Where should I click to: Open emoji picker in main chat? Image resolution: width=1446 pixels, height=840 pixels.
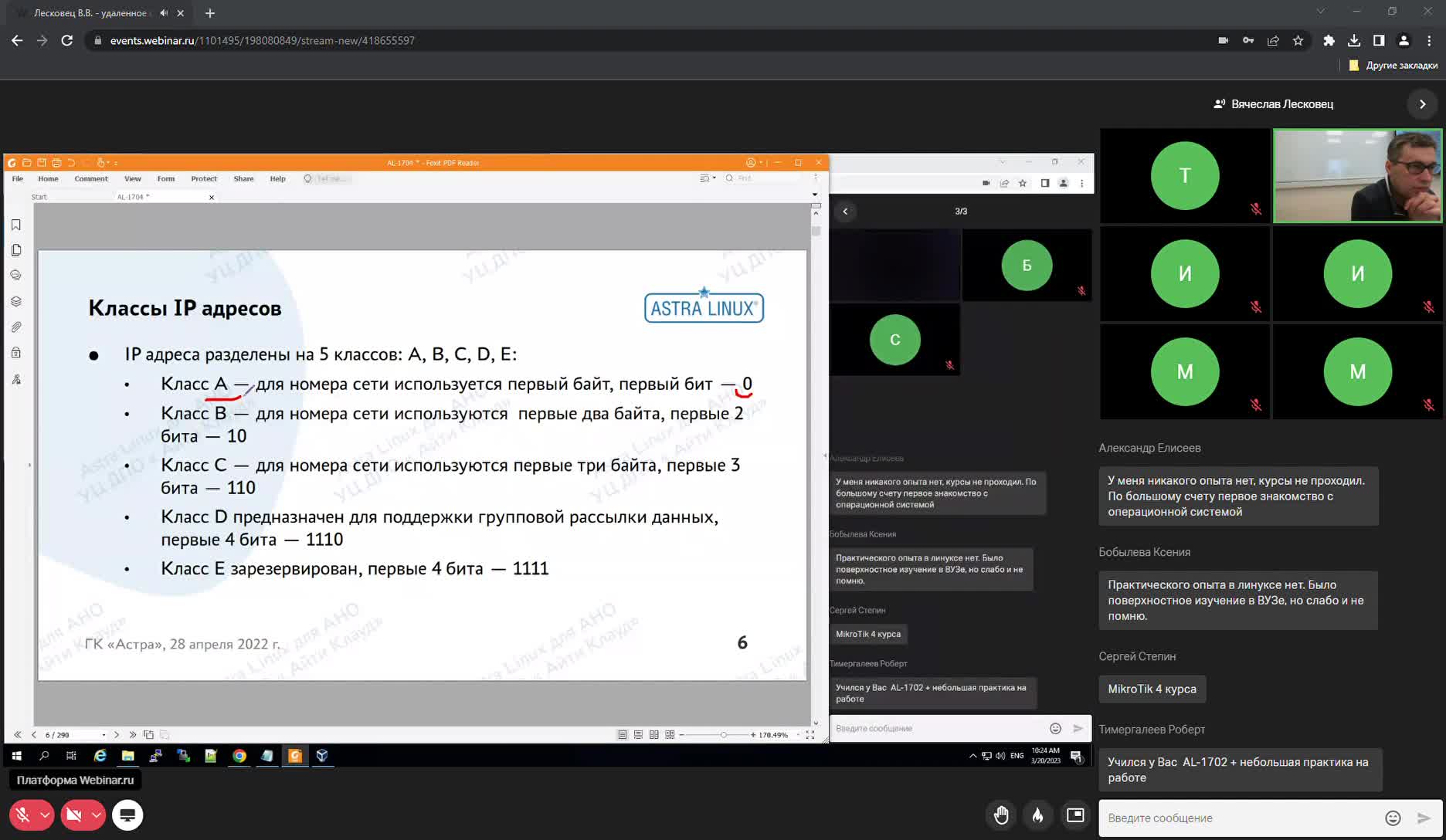[x=1393, y=818]
